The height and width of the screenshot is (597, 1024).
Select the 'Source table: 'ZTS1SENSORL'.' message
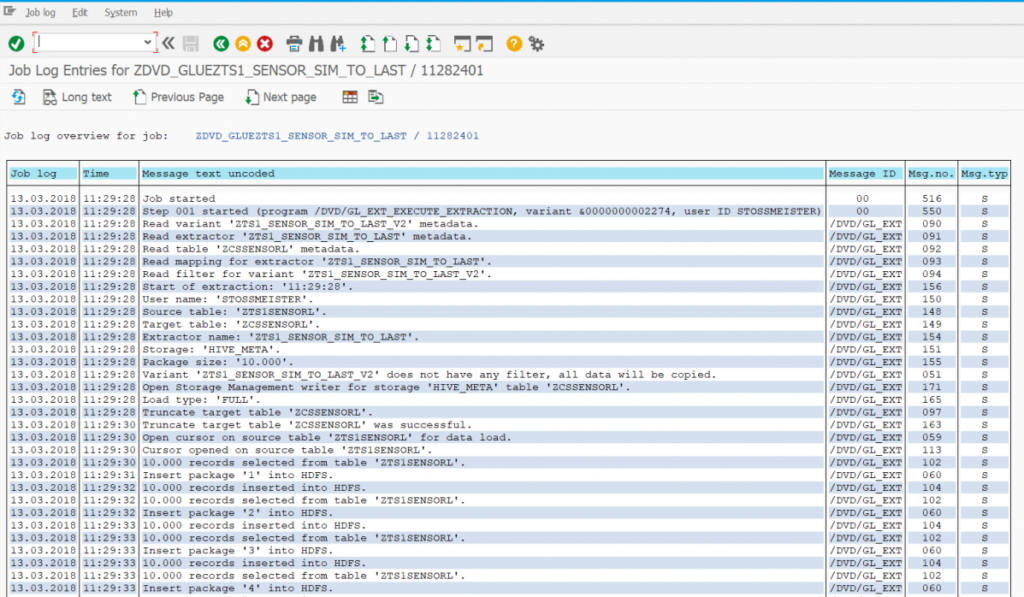(234, 312)
